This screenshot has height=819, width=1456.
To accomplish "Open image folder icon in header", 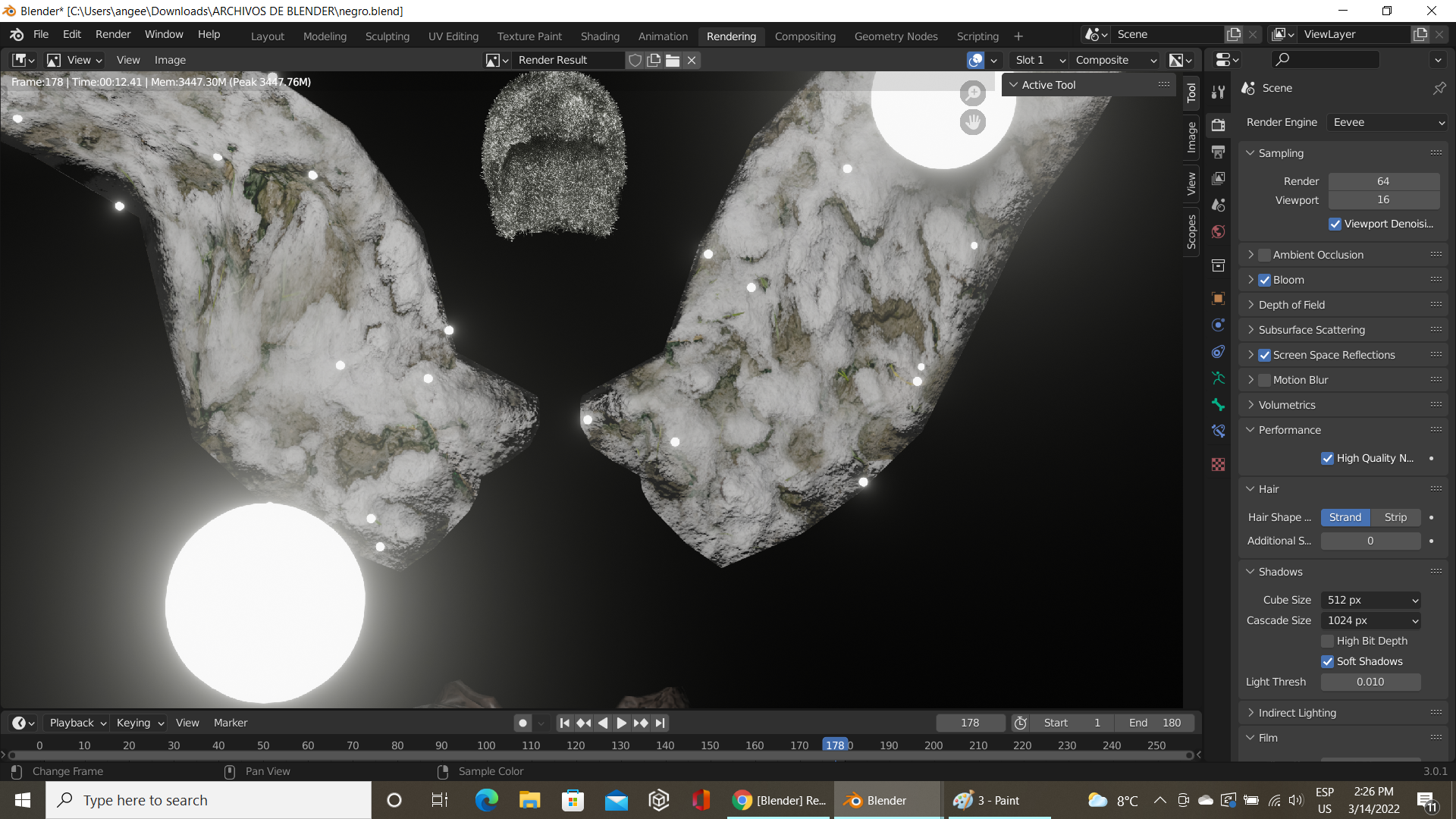I will 672,60.
